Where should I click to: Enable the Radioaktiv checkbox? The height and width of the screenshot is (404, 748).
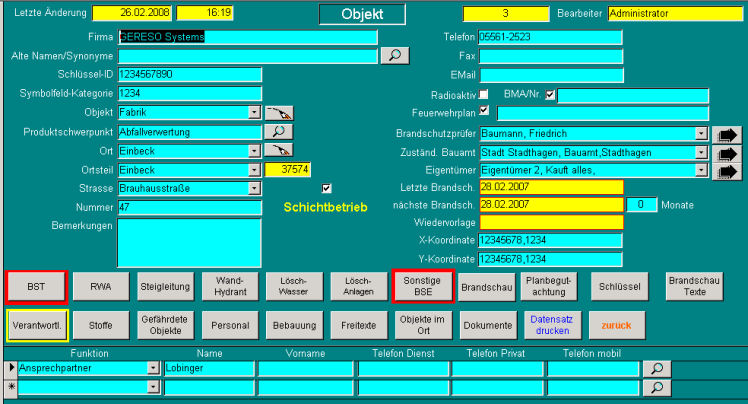485,94
